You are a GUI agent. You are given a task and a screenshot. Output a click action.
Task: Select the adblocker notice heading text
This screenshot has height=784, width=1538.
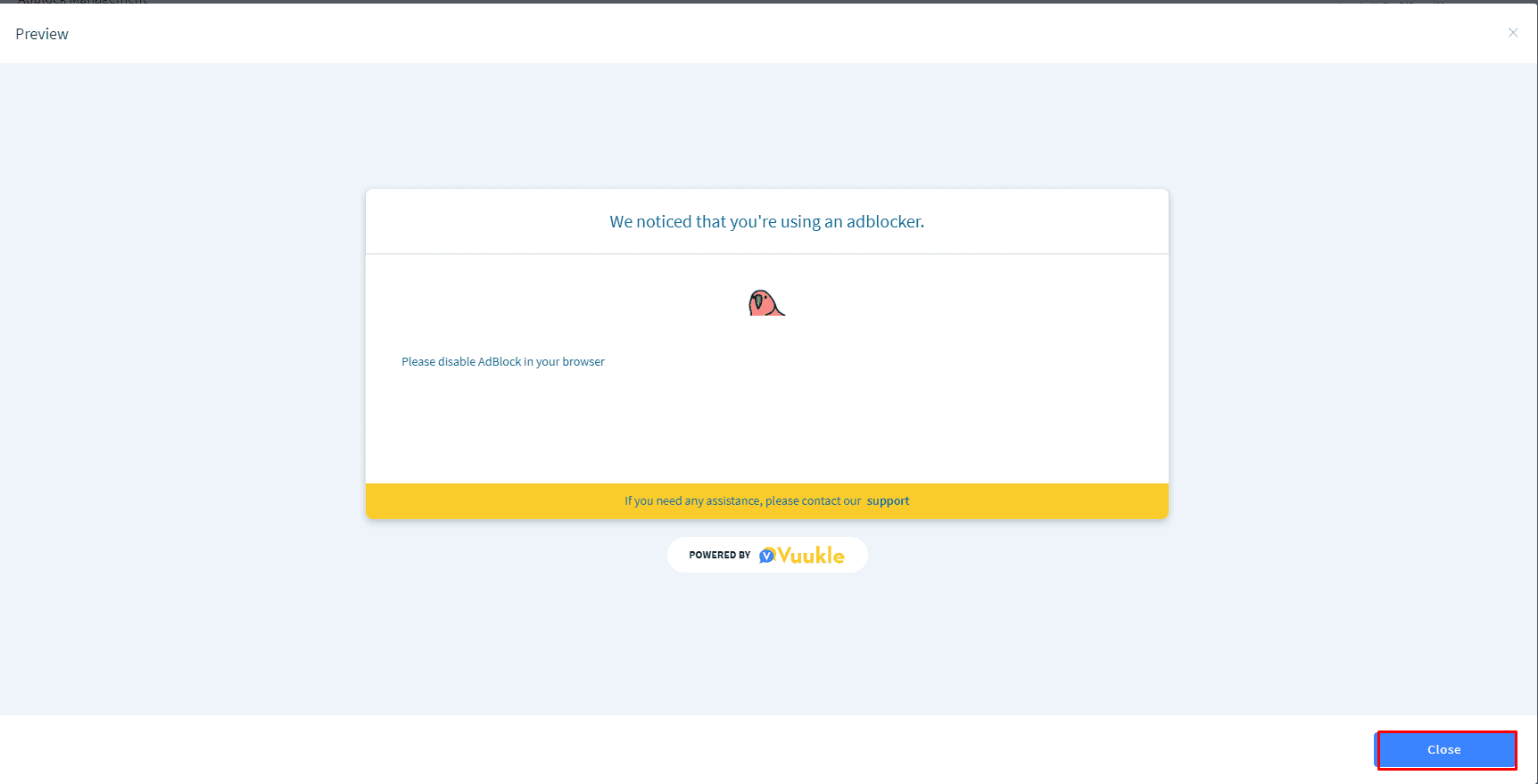[x=767, y=222]
